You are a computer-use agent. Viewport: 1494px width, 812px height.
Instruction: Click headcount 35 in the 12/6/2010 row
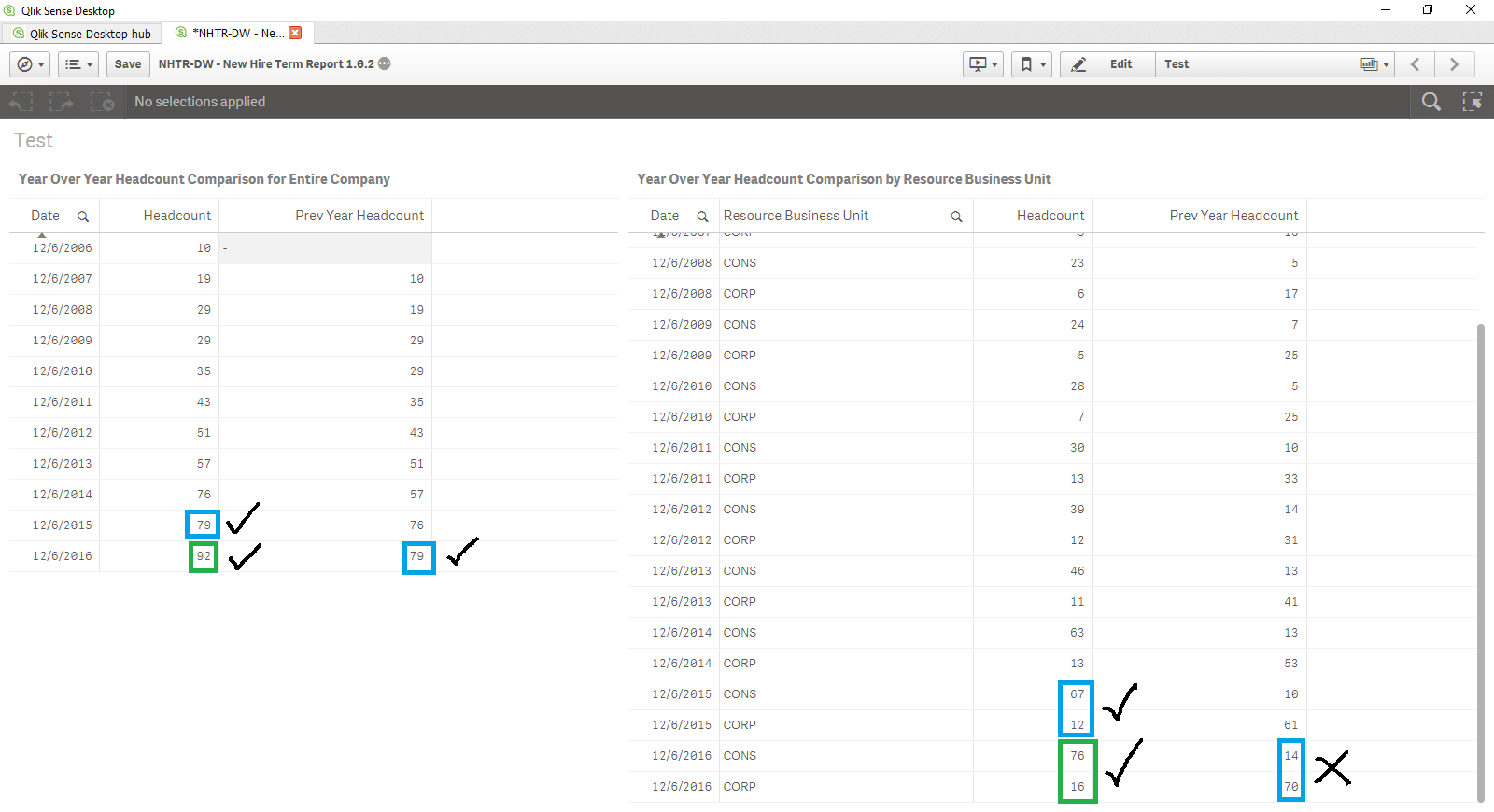pos(204,371)
